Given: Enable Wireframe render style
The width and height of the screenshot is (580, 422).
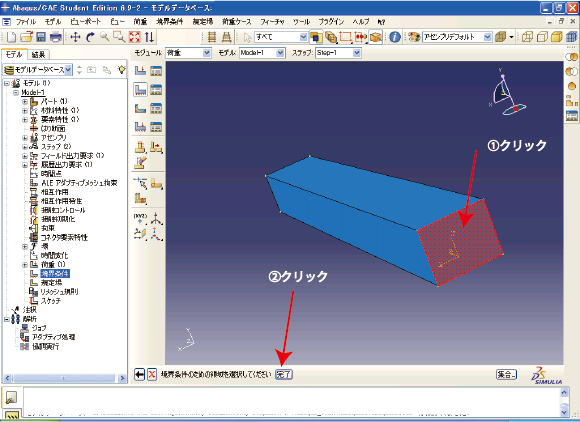Looking at the screenshot, I should (x=527, y=37).
